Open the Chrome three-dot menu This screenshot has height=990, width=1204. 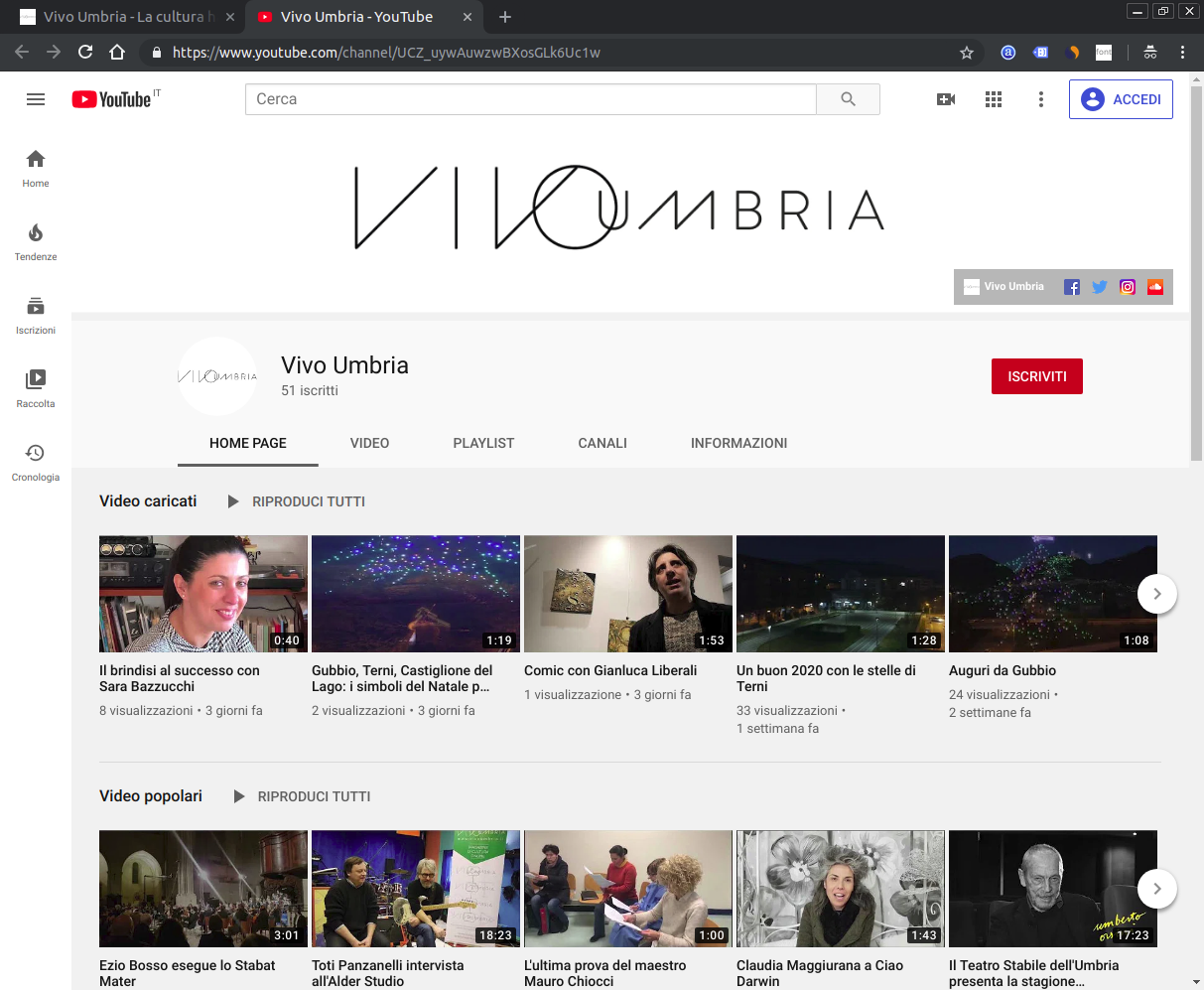point(1182,53)
